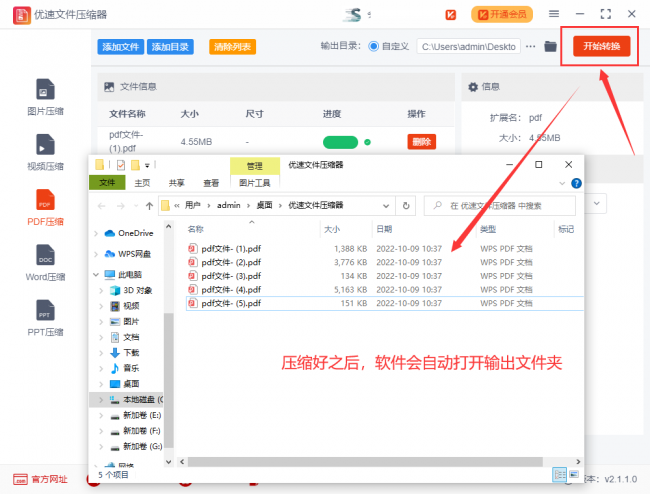This screenshot has height=494, width=650.
Task: Click the output directory path field
Action: click(468, 46)
